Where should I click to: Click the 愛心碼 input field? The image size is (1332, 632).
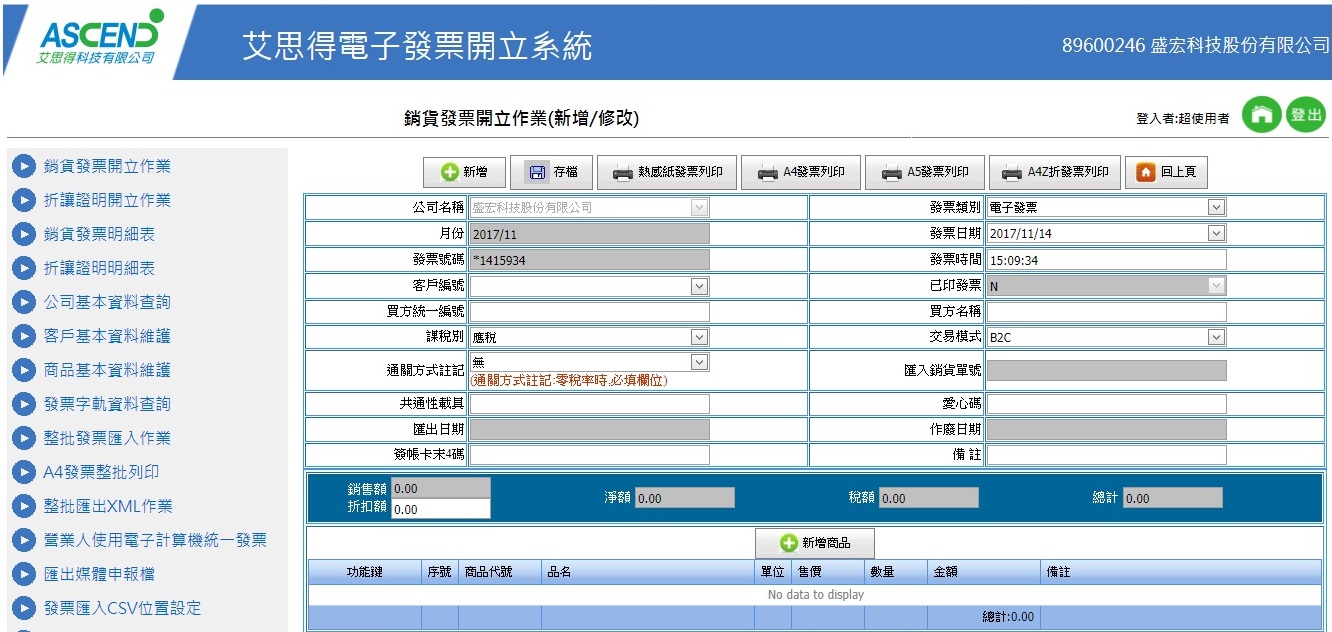pos(1106,404)
